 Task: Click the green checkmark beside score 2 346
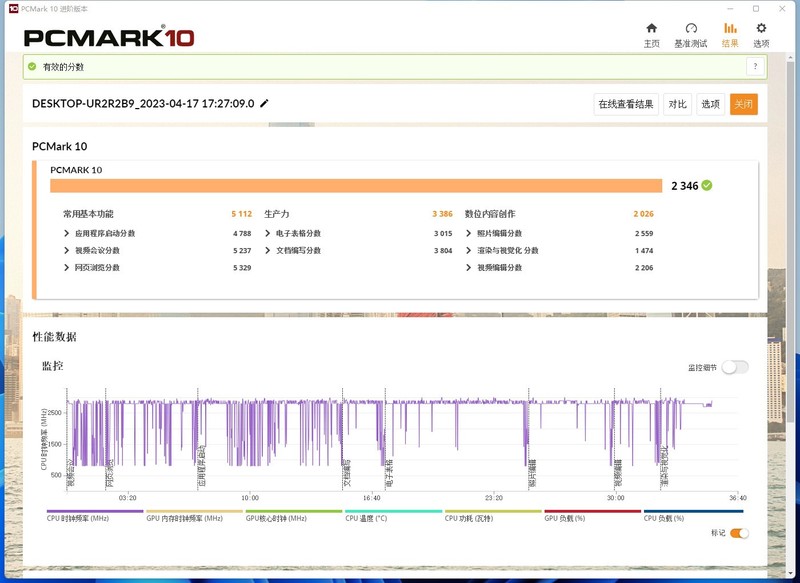pyautogui.click(x=707, y=185)
